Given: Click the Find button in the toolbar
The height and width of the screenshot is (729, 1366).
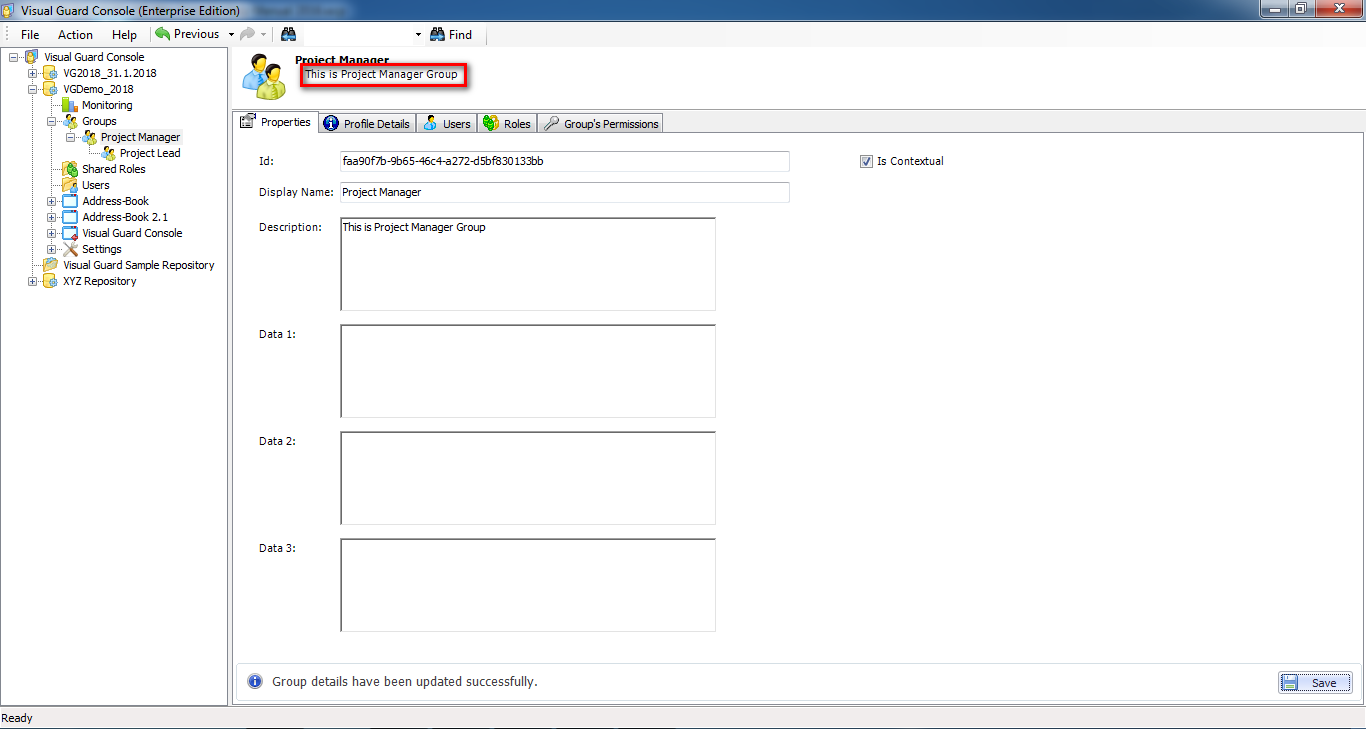Looking at the screenshot, I should 451,34.
